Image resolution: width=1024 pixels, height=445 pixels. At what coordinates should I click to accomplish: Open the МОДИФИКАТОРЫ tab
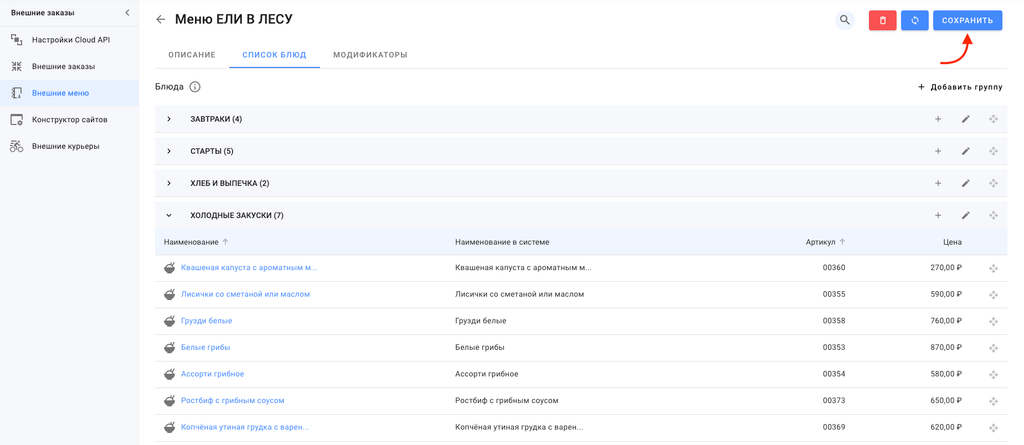[370, 55]
